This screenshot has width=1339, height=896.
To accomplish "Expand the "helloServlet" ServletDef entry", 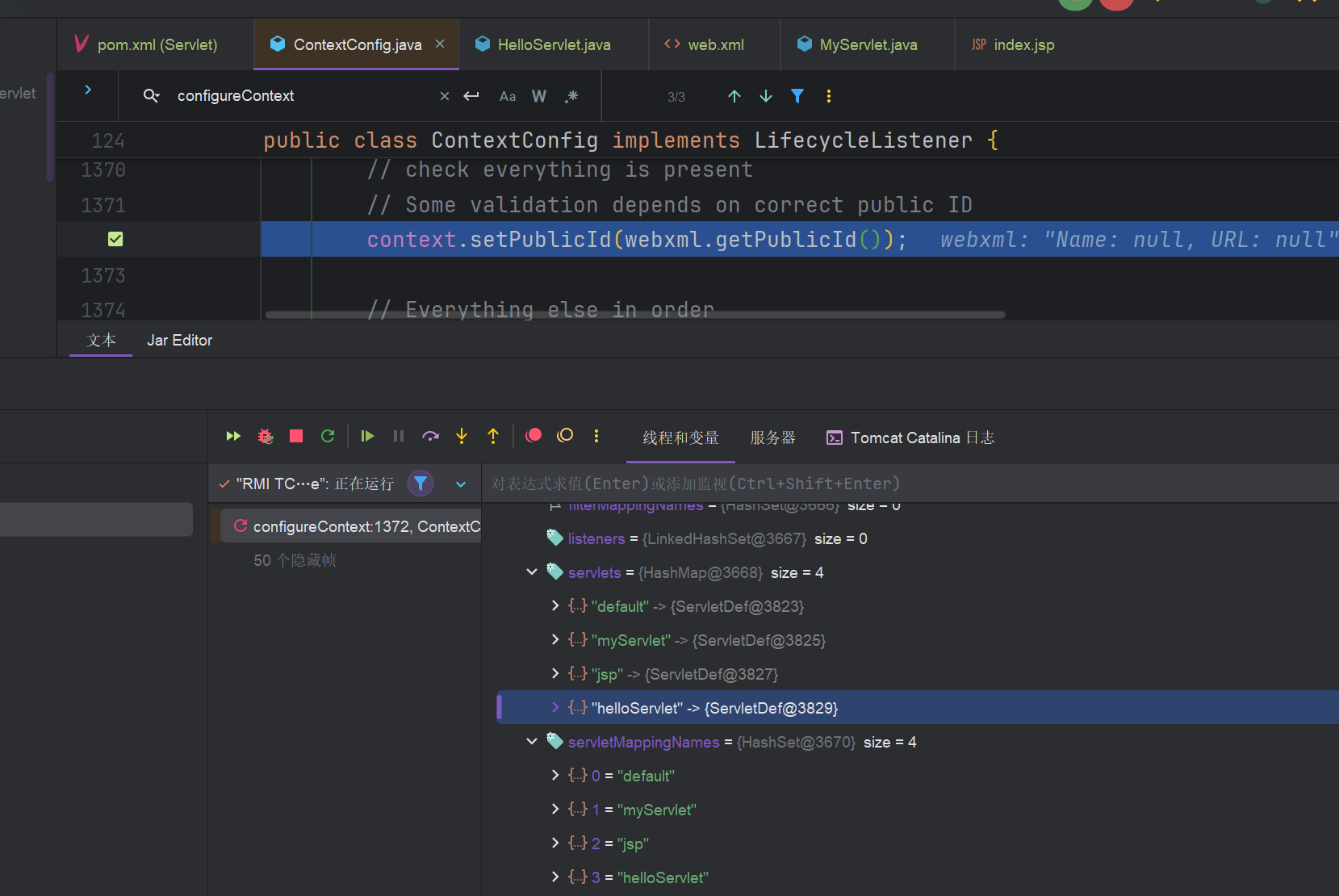I will [x=555, y=708].
